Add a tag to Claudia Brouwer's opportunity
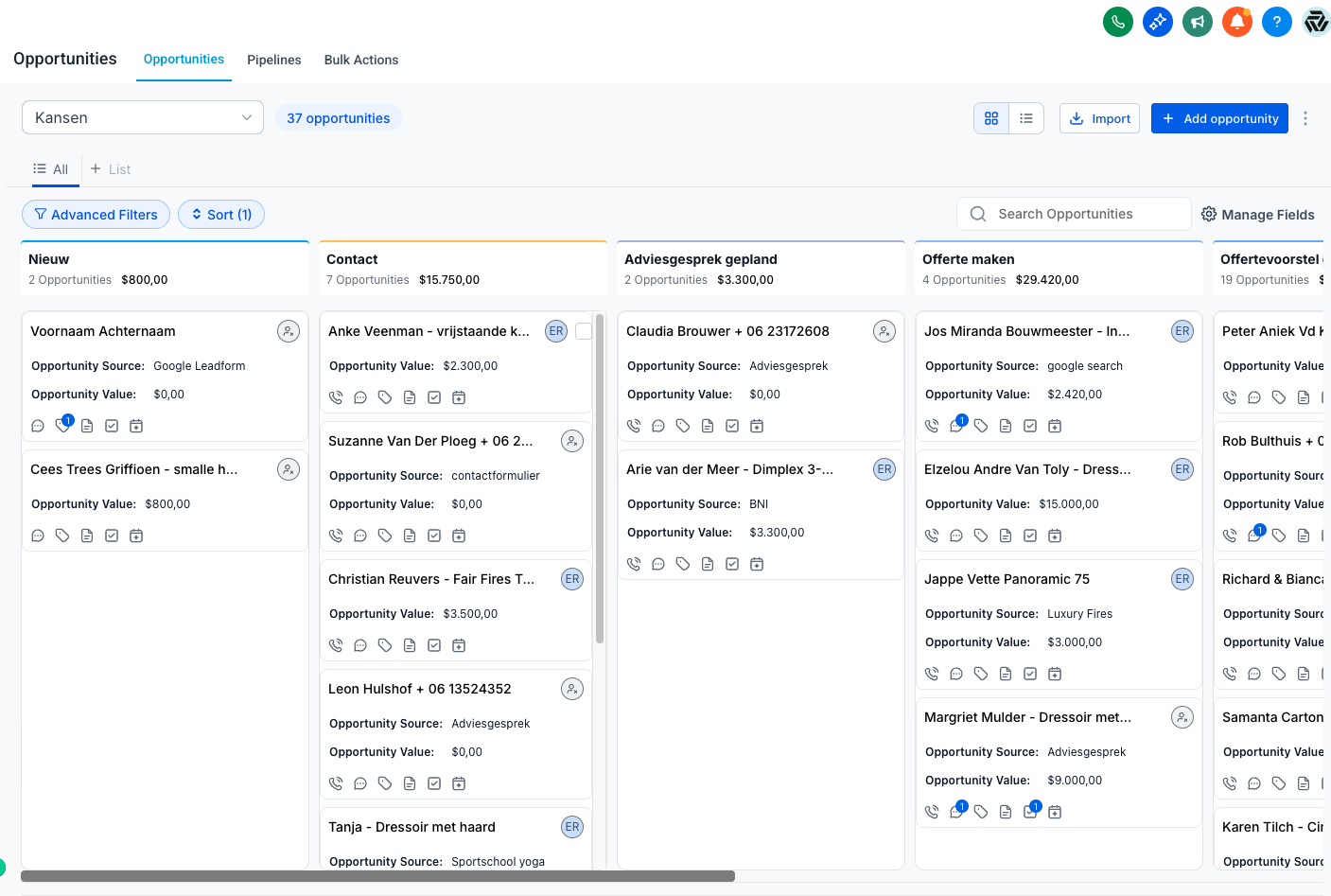1331x896 pixels. tap(682, 426)
